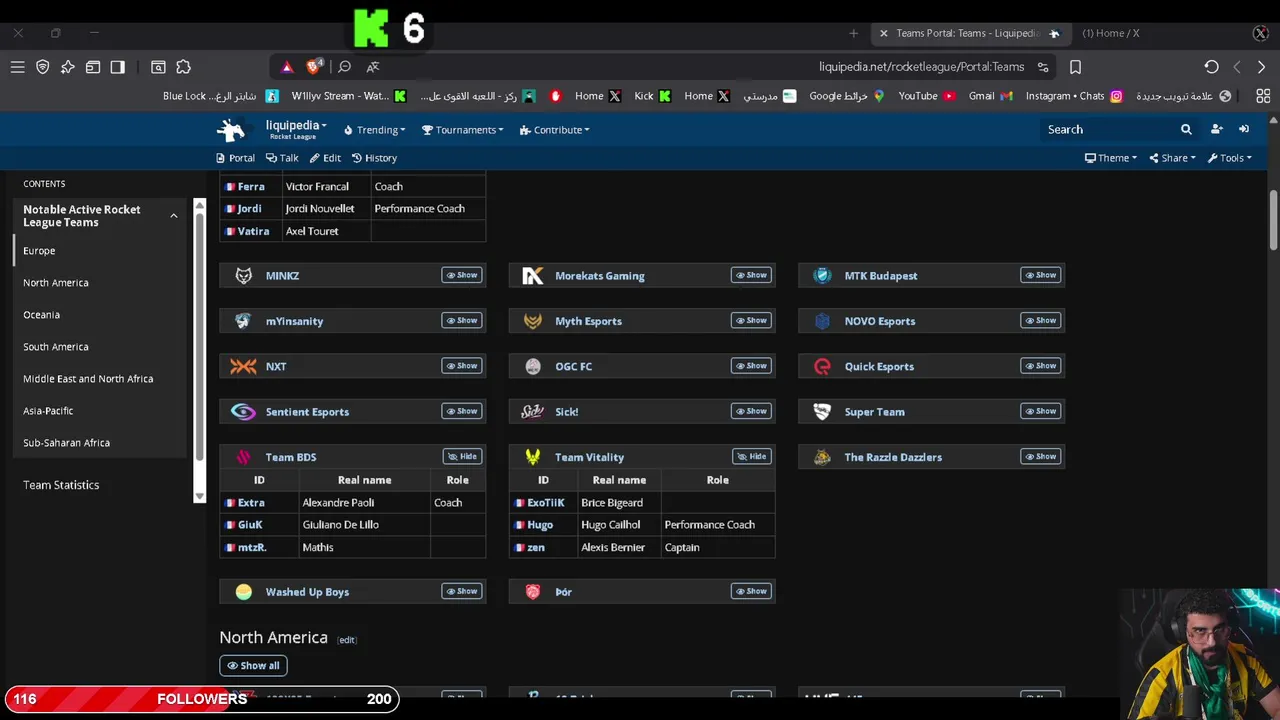This screenshot has height=720, width=1280.
Task: Open the Tools dropdown
Action: tap(1230, 158)
